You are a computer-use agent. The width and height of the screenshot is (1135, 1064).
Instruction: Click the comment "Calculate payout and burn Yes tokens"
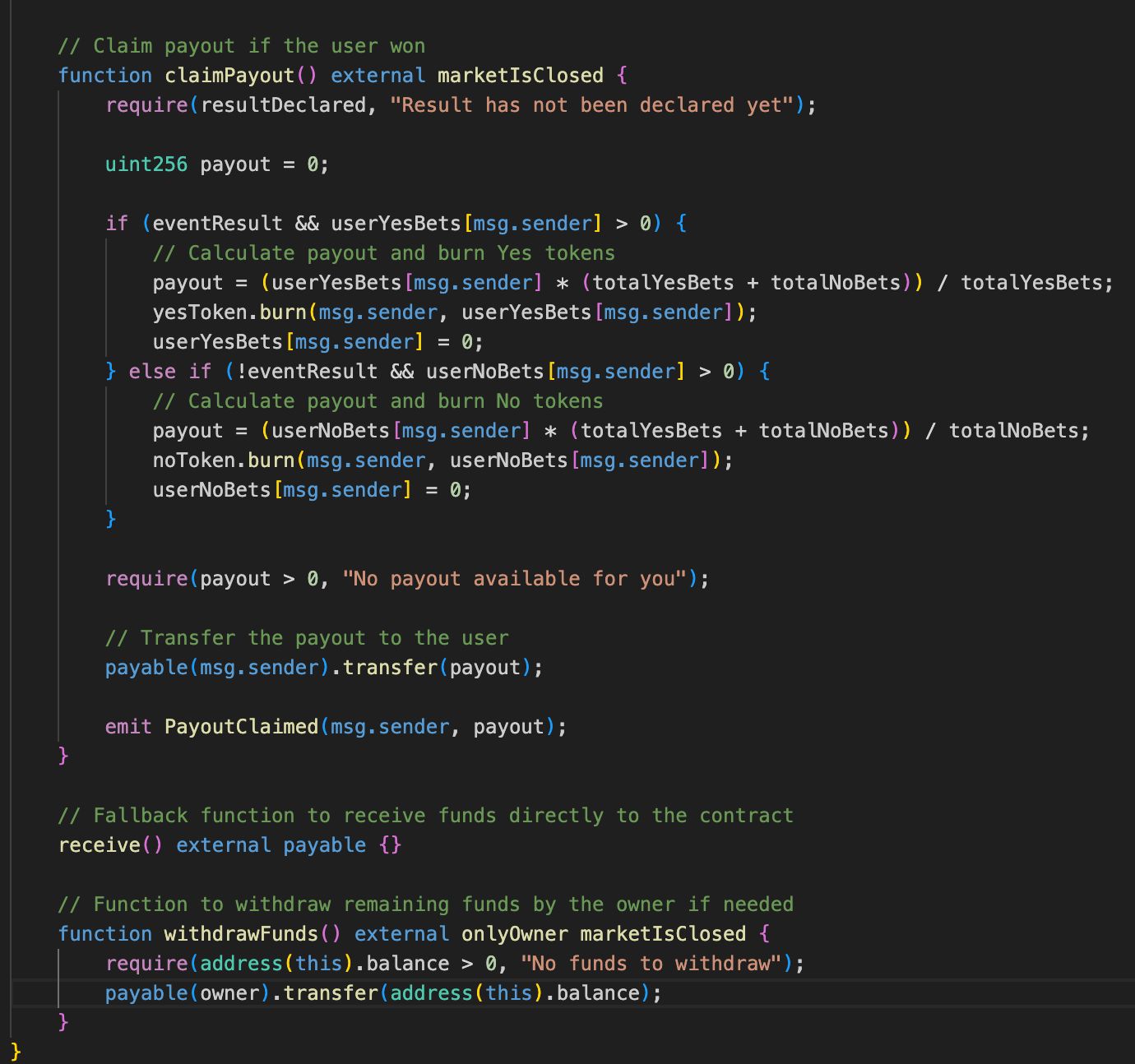[x=384, y=253]
